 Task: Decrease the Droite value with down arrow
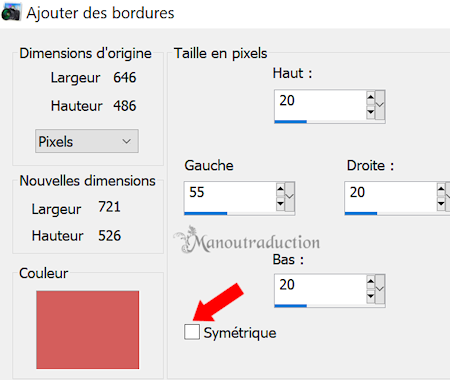(441, 204)
